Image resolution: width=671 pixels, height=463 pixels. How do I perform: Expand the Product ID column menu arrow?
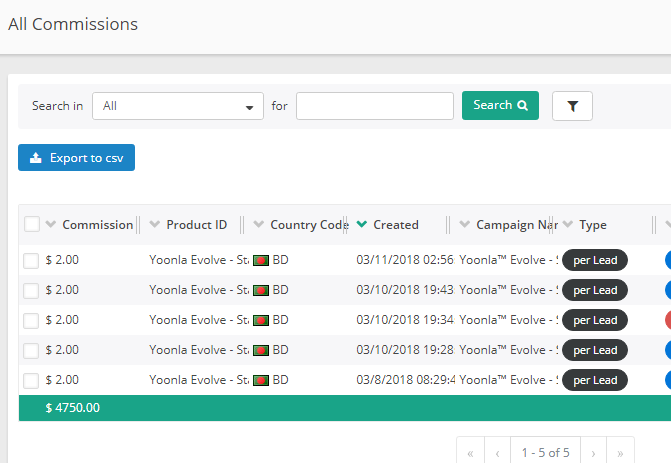[155, 225]
